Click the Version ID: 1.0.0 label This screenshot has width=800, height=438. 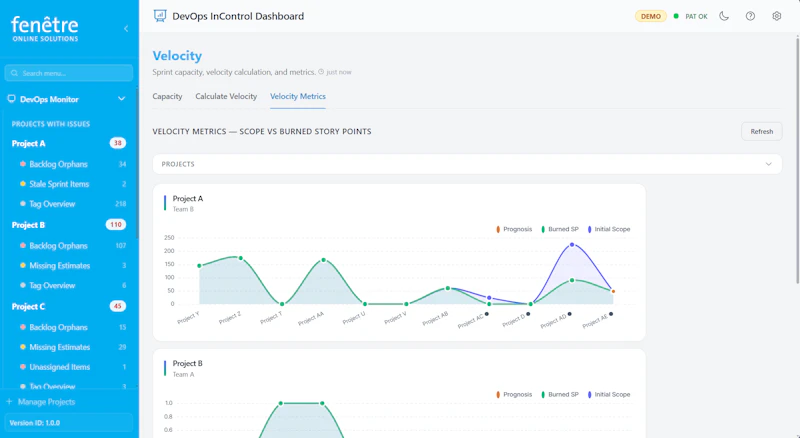click(x=35, y=423)
